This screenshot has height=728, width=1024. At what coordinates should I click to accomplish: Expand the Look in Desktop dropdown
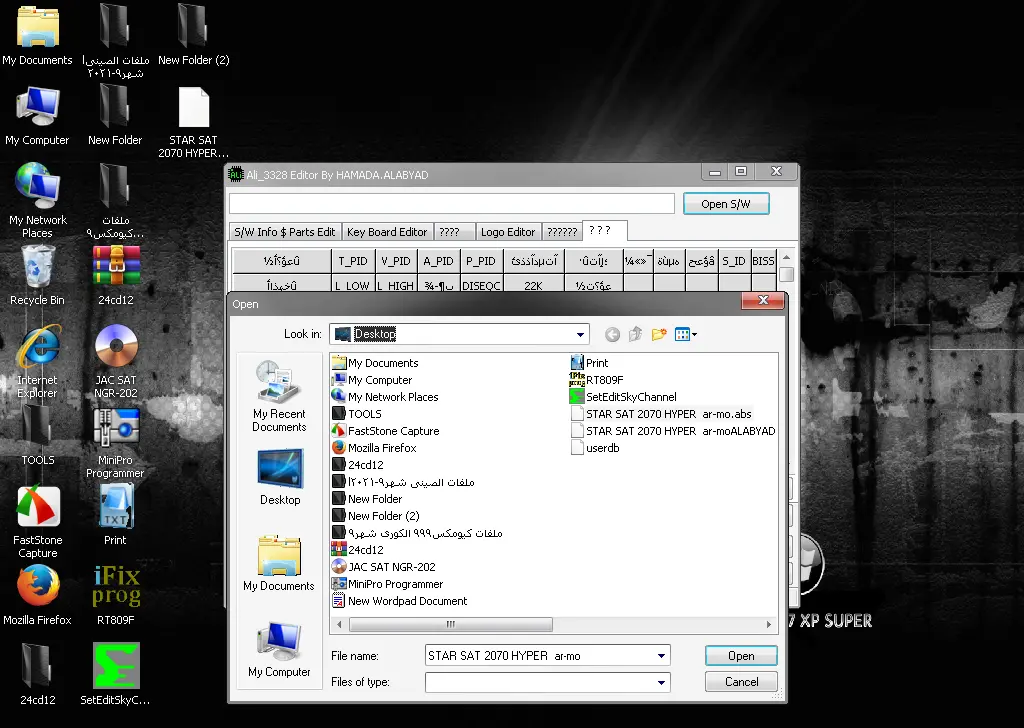pos(580,334)
